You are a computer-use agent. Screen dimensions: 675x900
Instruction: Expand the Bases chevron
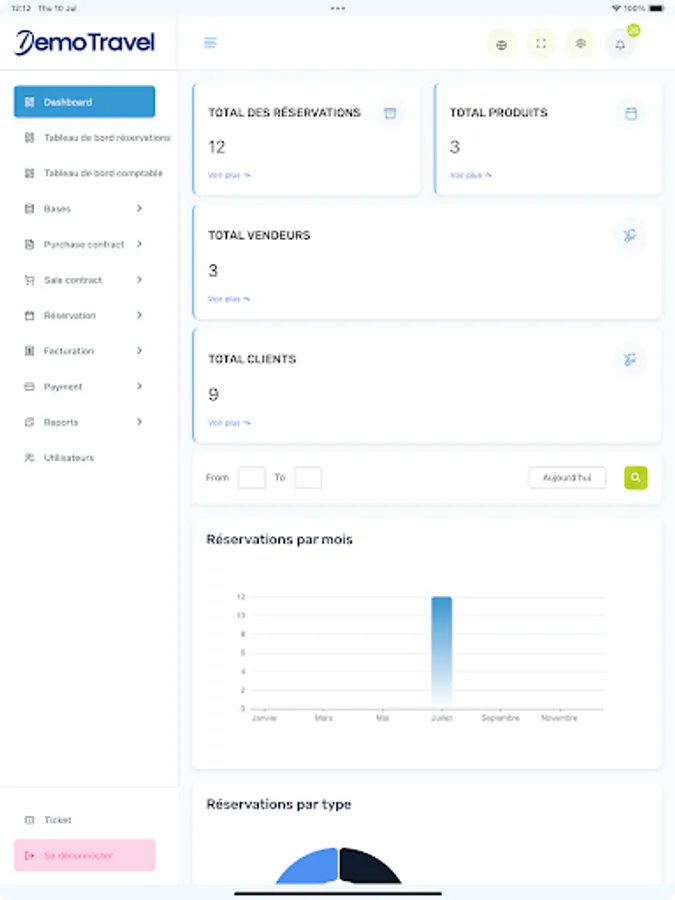(x=139, y=208)
